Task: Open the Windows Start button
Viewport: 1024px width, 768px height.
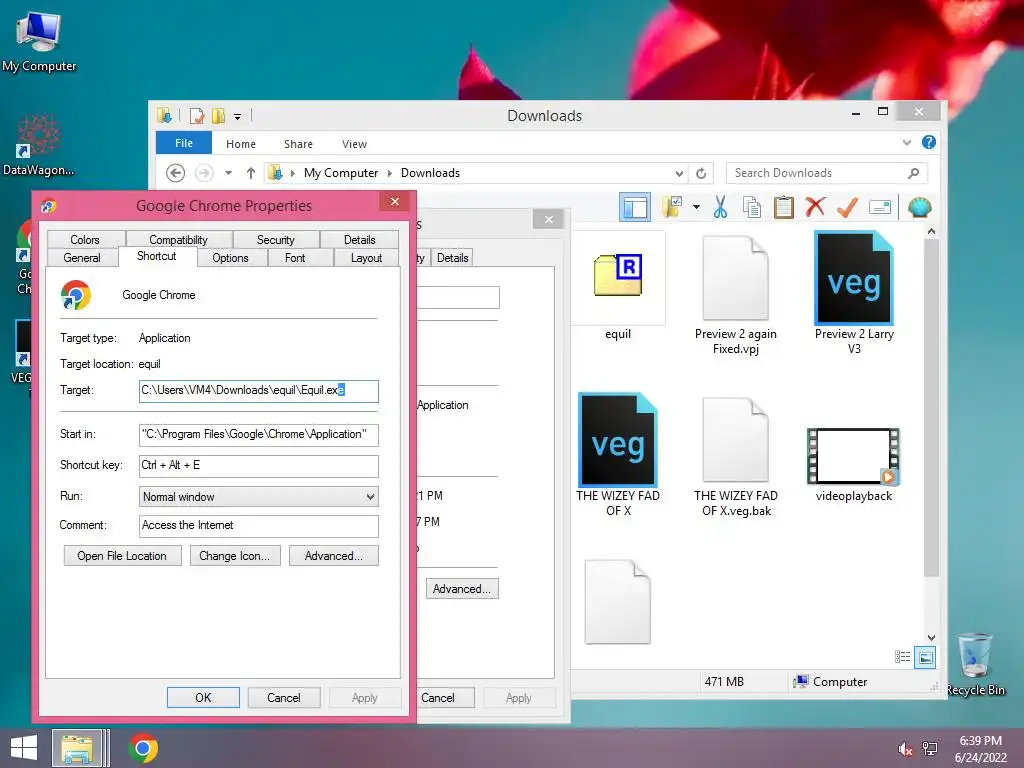Action: [x=24, y=748]
